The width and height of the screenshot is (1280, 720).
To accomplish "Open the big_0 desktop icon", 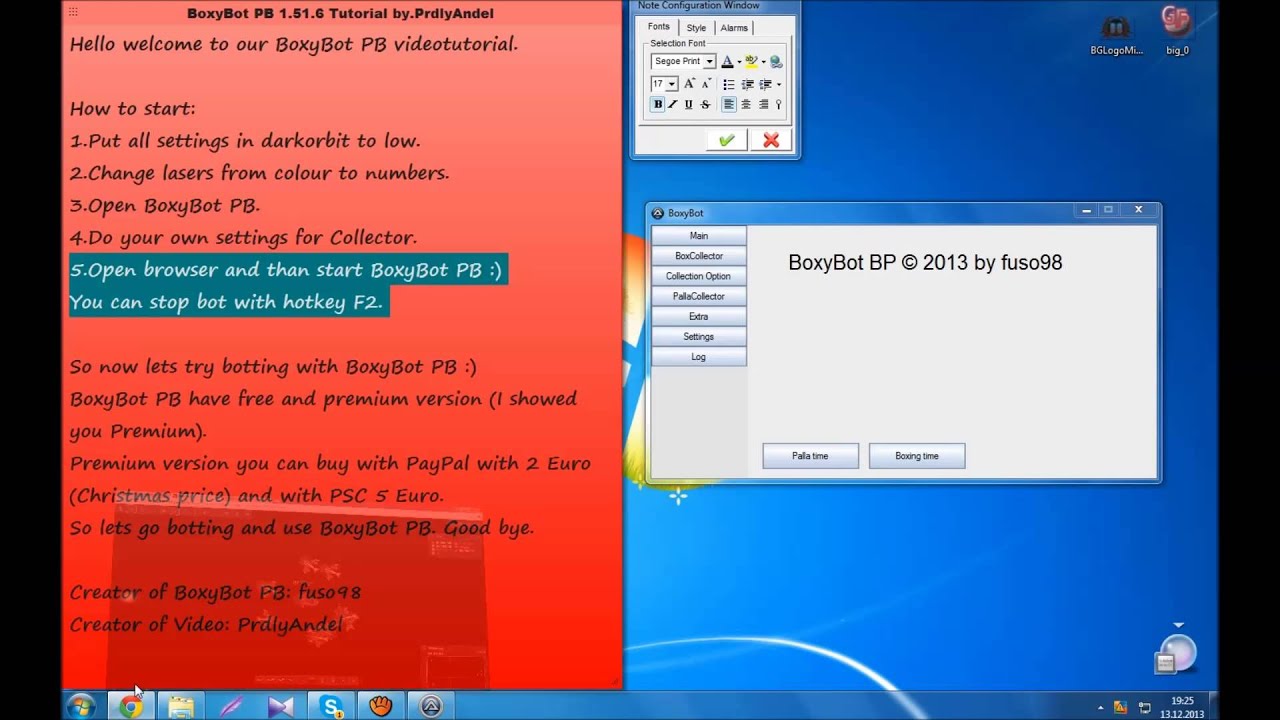I will pyautogui.click(x=1178, y=32).
